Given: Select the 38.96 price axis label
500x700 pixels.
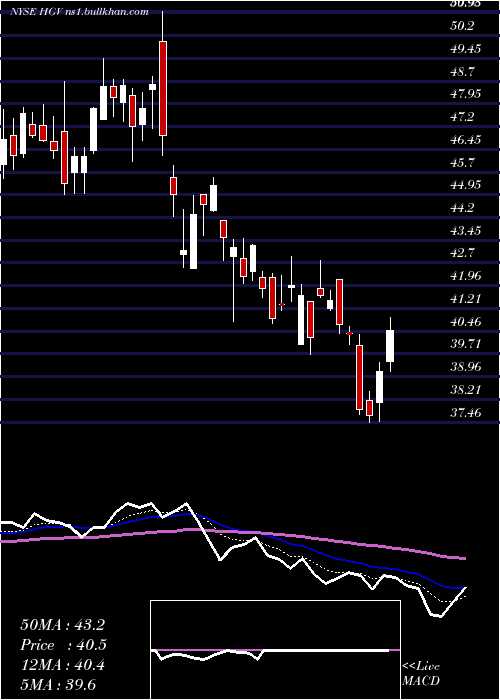Looking at the screenshot, I should pos(466,367).
